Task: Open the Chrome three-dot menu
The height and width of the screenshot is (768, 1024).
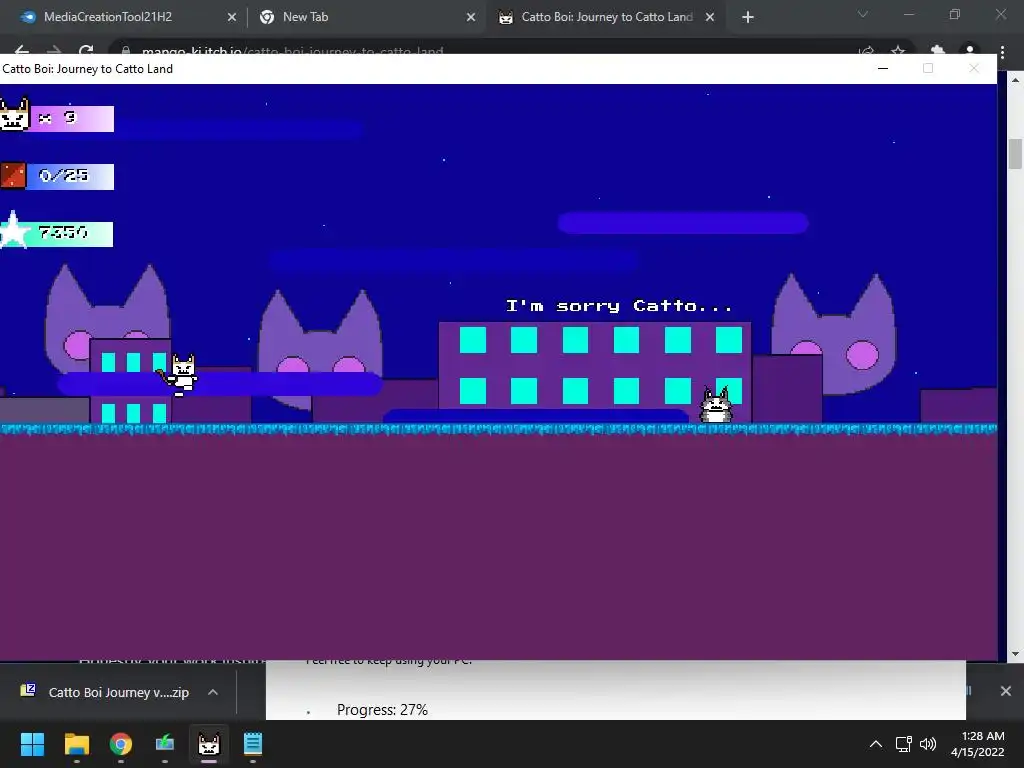Action: tap(1002, 51)
